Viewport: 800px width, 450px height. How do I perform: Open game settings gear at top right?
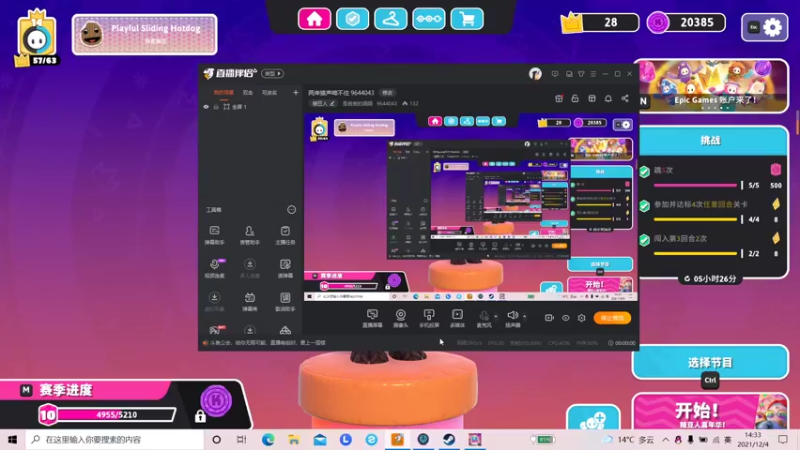764,27
